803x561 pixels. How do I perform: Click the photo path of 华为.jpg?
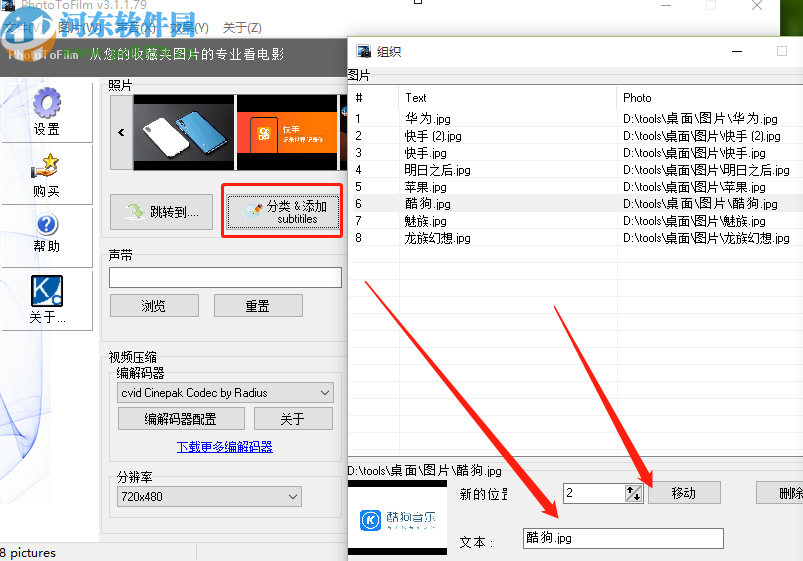pos(700,119)
